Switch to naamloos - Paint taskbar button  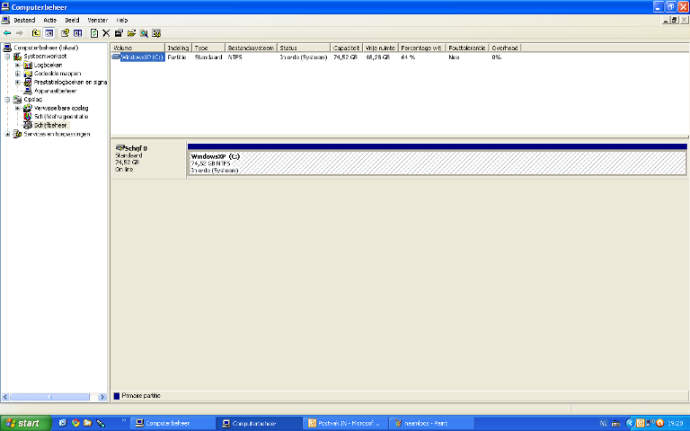[x=431, y=423]
